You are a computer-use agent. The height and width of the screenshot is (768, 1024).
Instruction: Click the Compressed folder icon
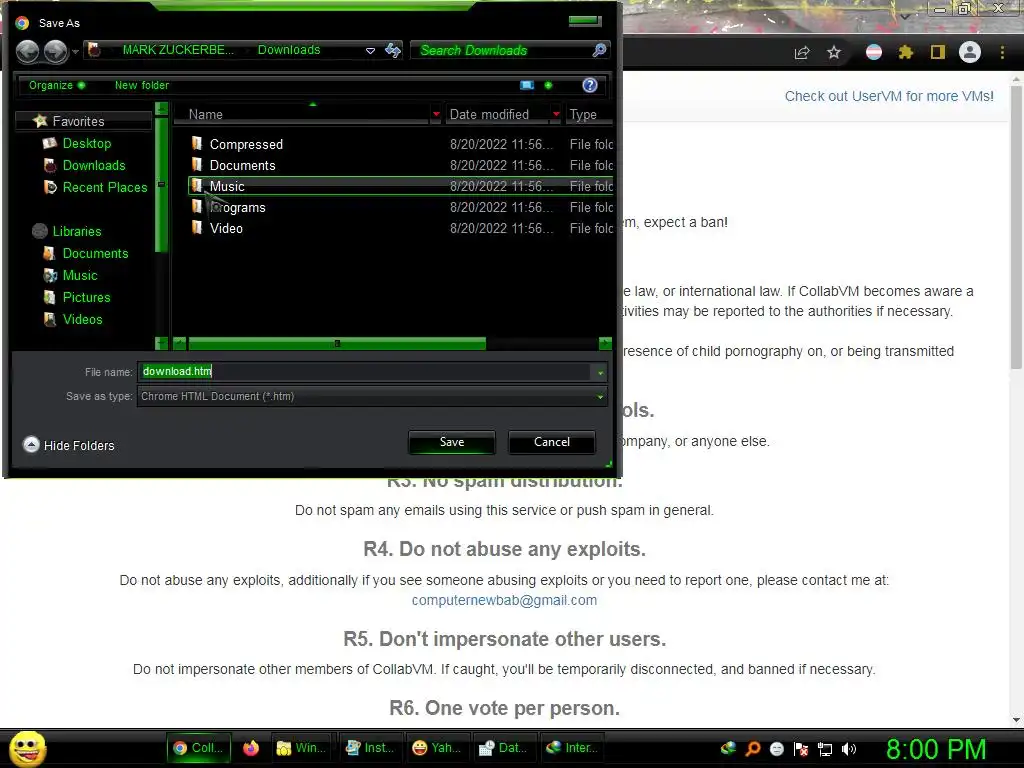(197, 143)
